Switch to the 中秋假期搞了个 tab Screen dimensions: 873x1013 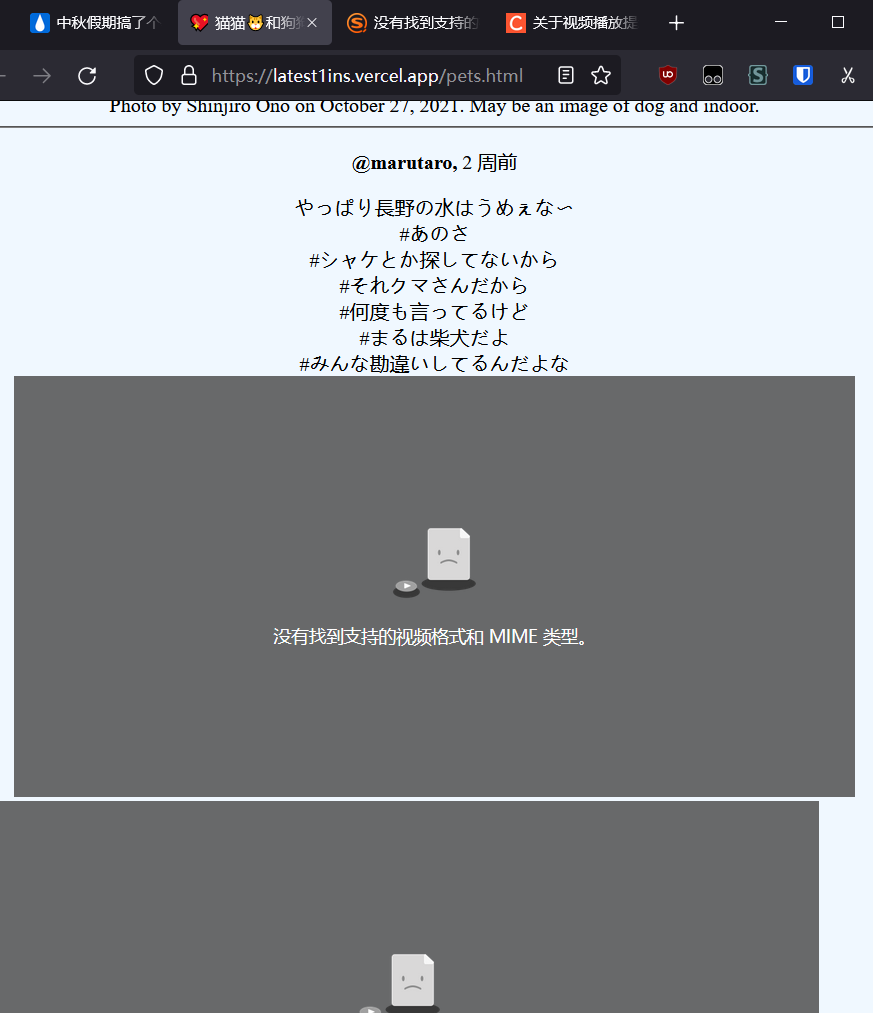click(95, 23)
